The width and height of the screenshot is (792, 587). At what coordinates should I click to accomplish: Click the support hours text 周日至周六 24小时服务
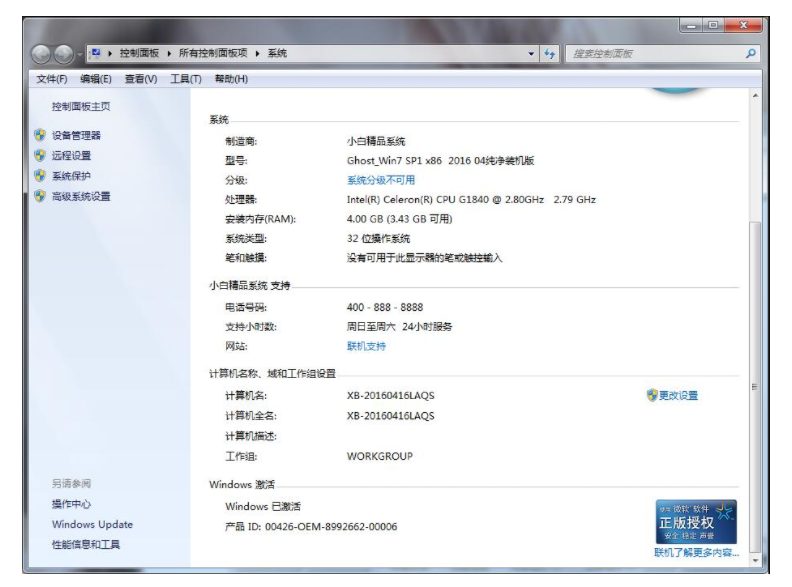click(399, 326)
